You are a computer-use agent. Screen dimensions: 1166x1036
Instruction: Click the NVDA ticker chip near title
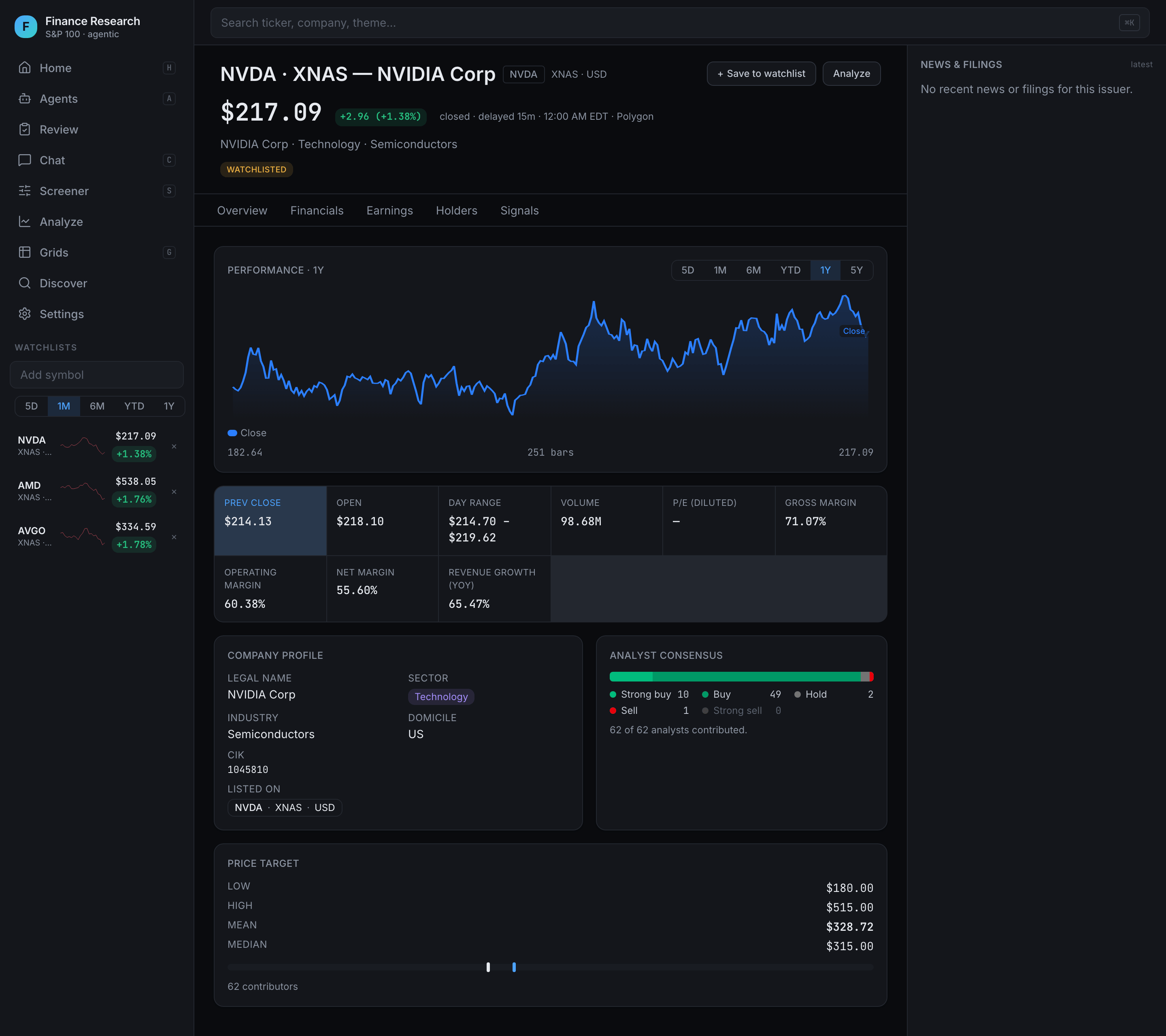(523, 74)
